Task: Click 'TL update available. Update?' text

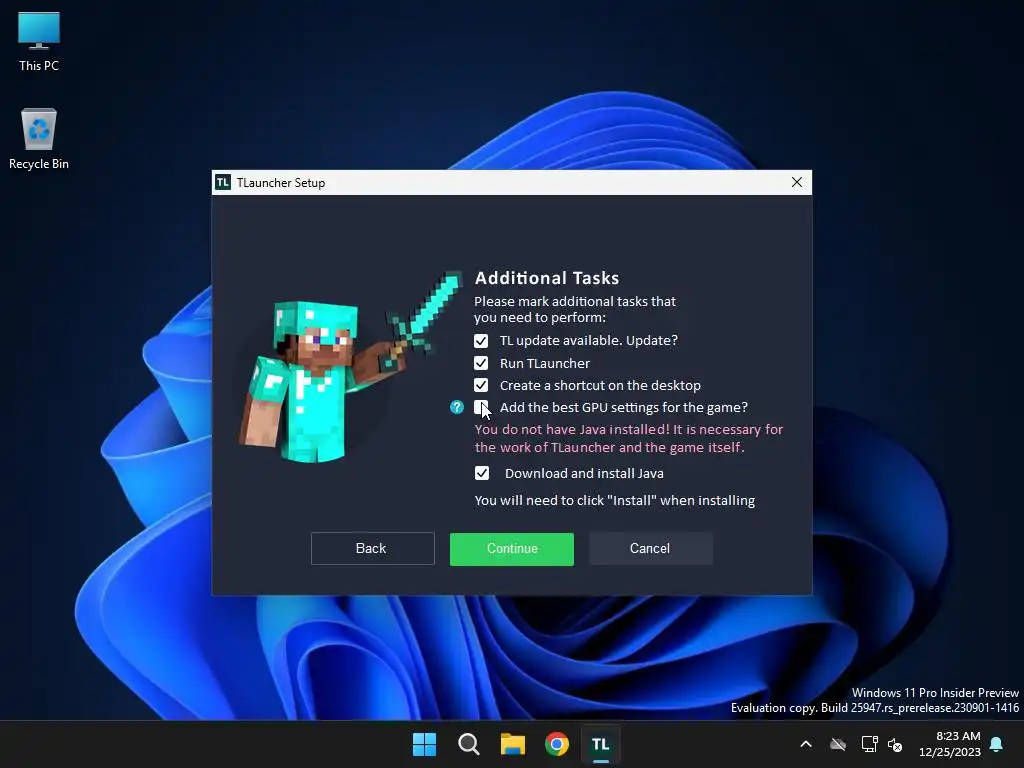Action: (x=588, y=340)
